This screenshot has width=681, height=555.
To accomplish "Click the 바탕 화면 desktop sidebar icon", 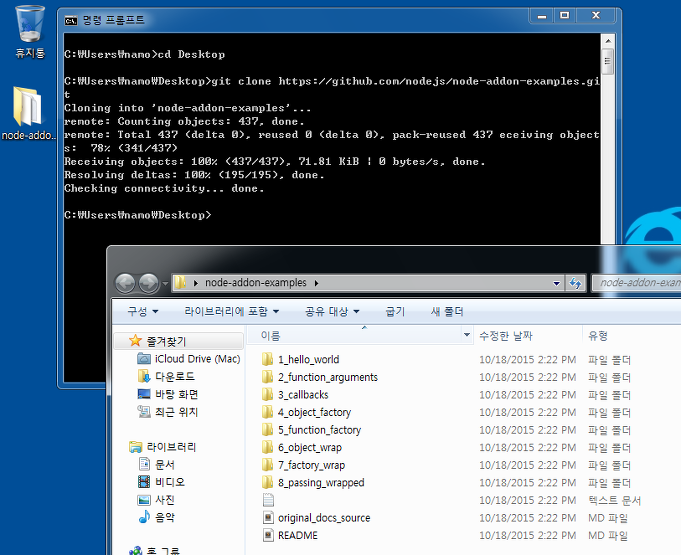I will [144, 394].
